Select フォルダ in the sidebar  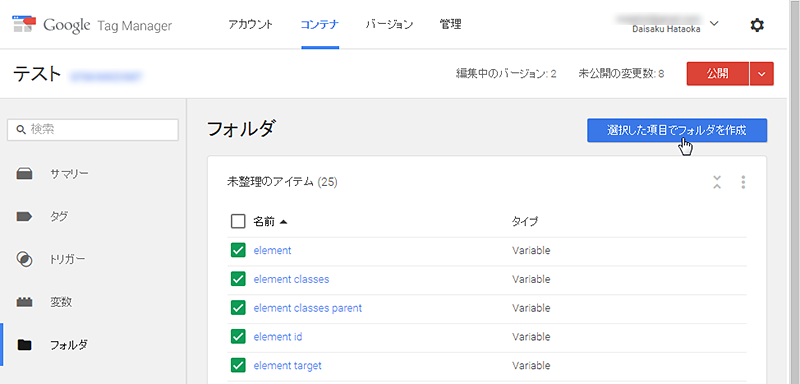68,345
